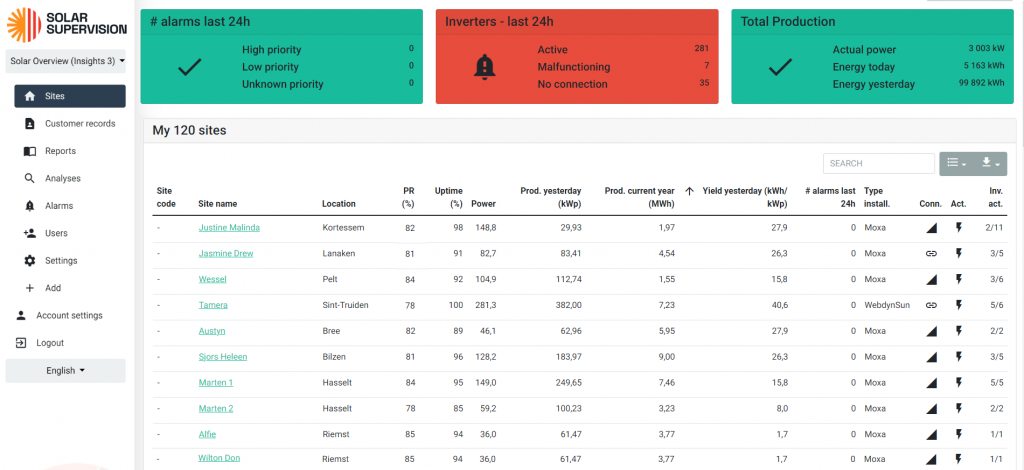Click the bell icon in Inverters card

tap(485, 67)
